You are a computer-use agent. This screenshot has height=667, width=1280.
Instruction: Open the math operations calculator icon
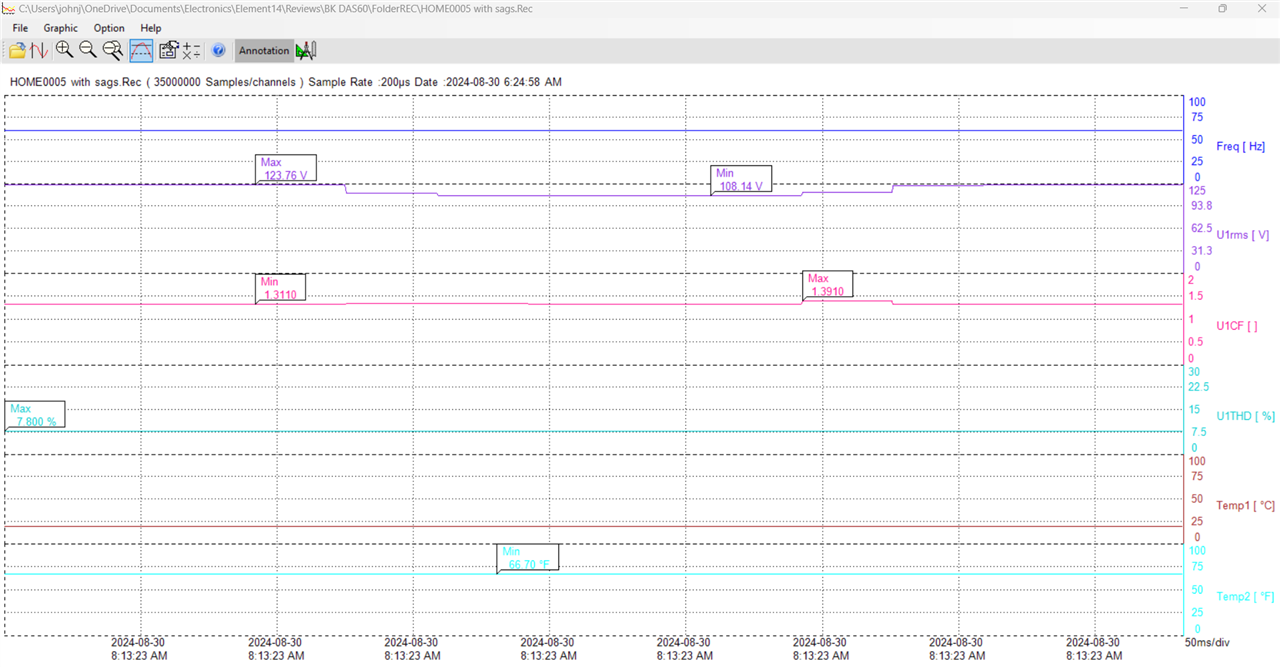(191, 50)
